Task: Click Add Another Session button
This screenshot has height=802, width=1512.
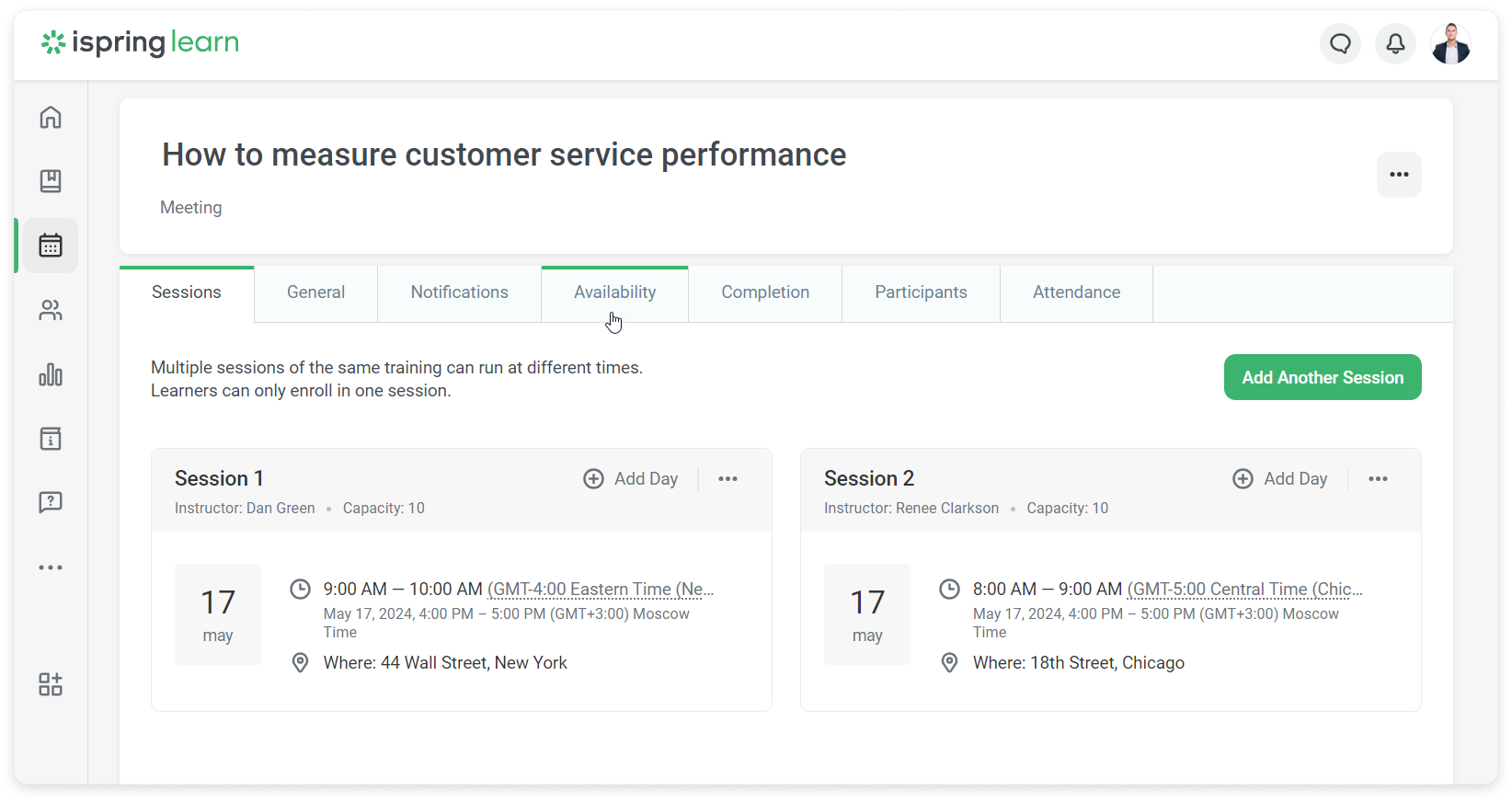Action: pyautogui.click(x=1322, y=378)
